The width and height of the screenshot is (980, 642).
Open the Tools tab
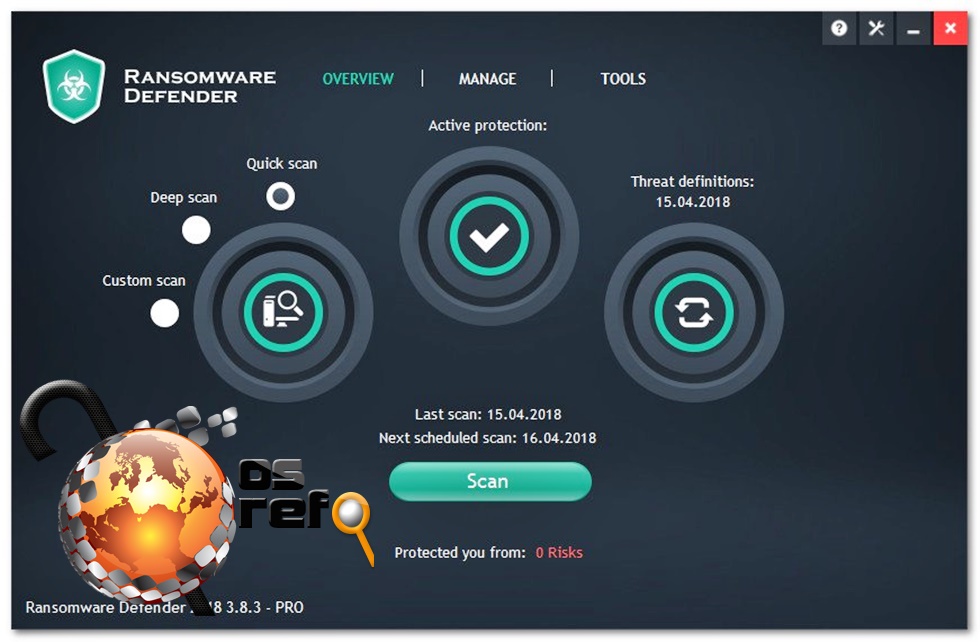pos(623,79)
